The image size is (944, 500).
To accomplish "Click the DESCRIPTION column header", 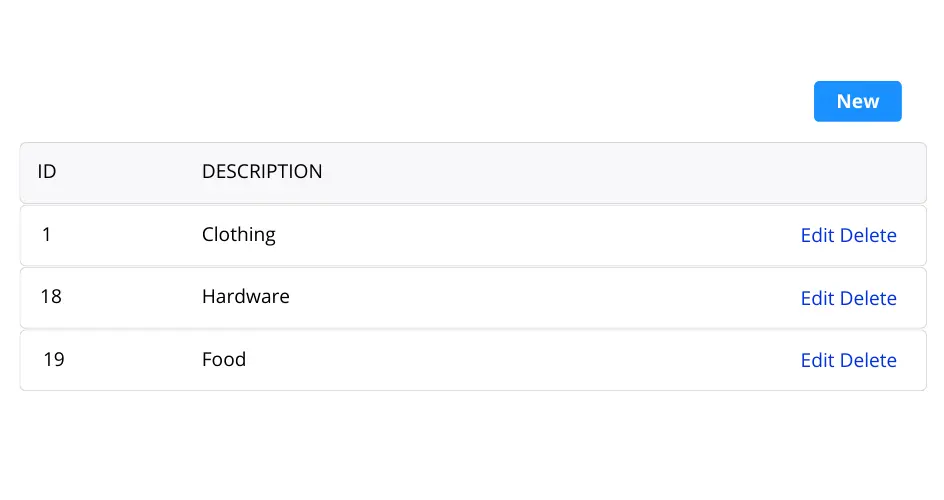I will pos(262,171).
